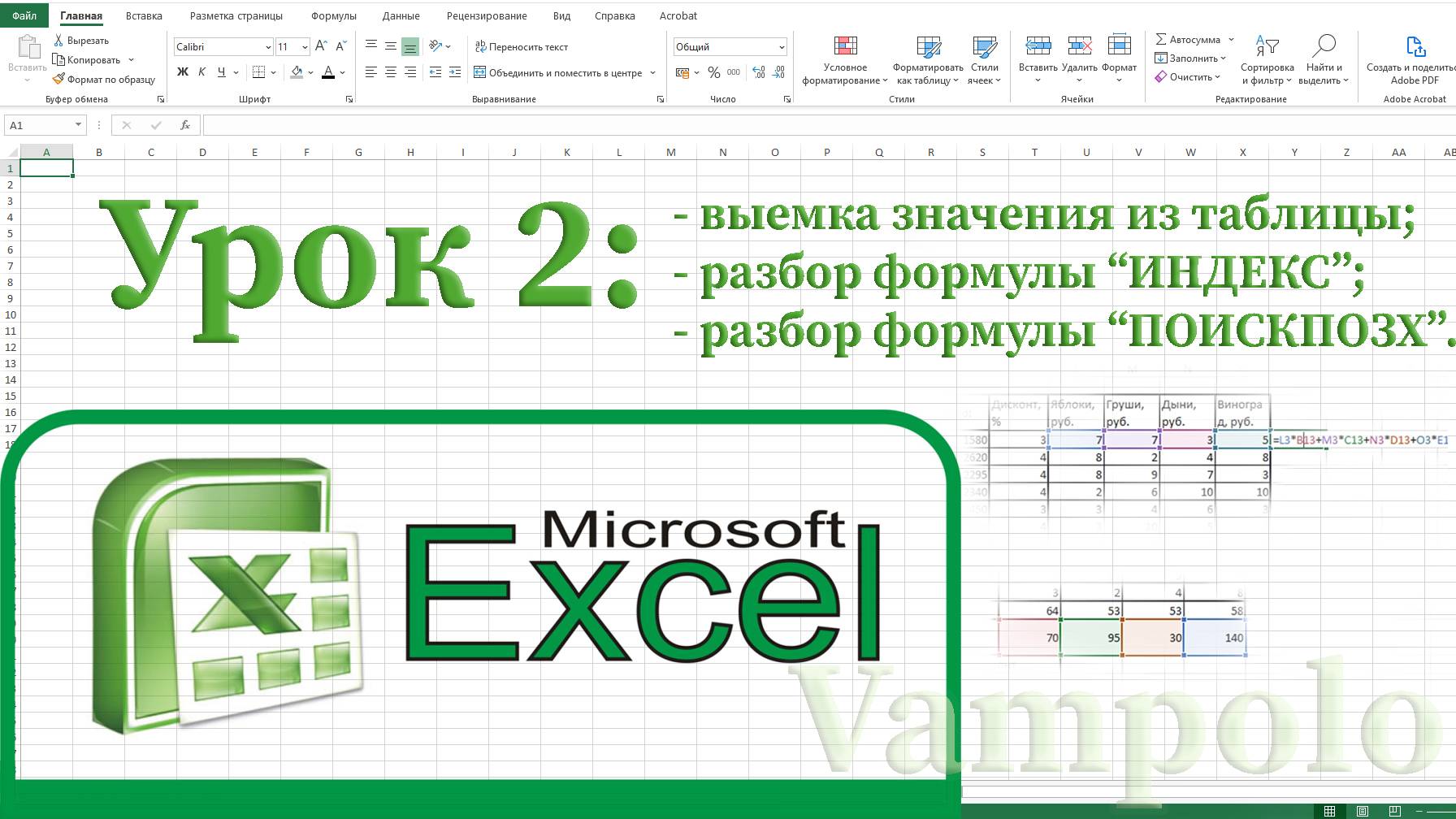Click the Cut (Вырезать) scissors icon
The image size is (1456, 819).
coord(58,40)
